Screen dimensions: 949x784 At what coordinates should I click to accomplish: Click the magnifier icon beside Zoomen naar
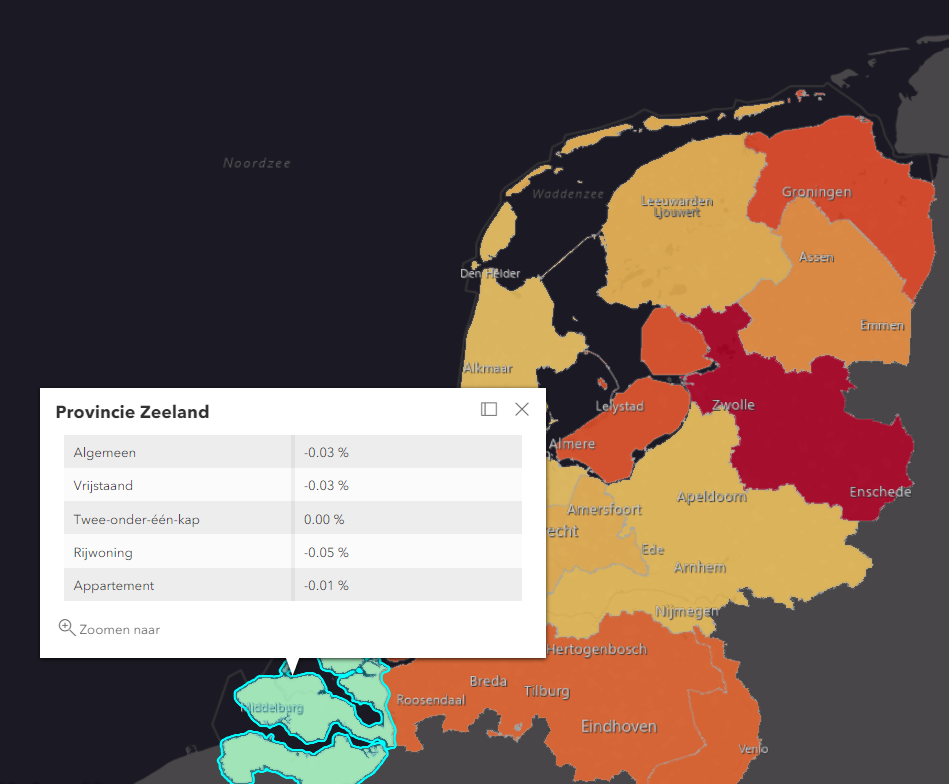coord(66,626)
